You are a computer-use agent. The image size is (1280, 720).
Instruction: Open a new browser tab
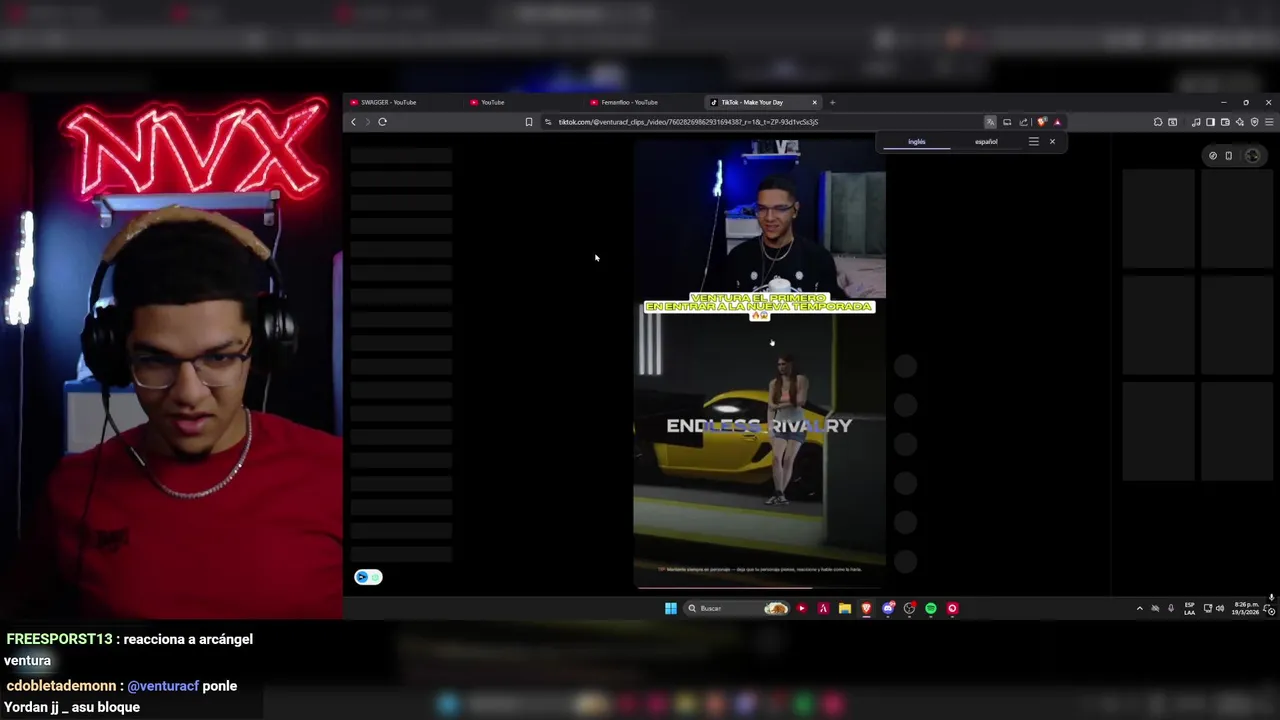click(832, 102)
